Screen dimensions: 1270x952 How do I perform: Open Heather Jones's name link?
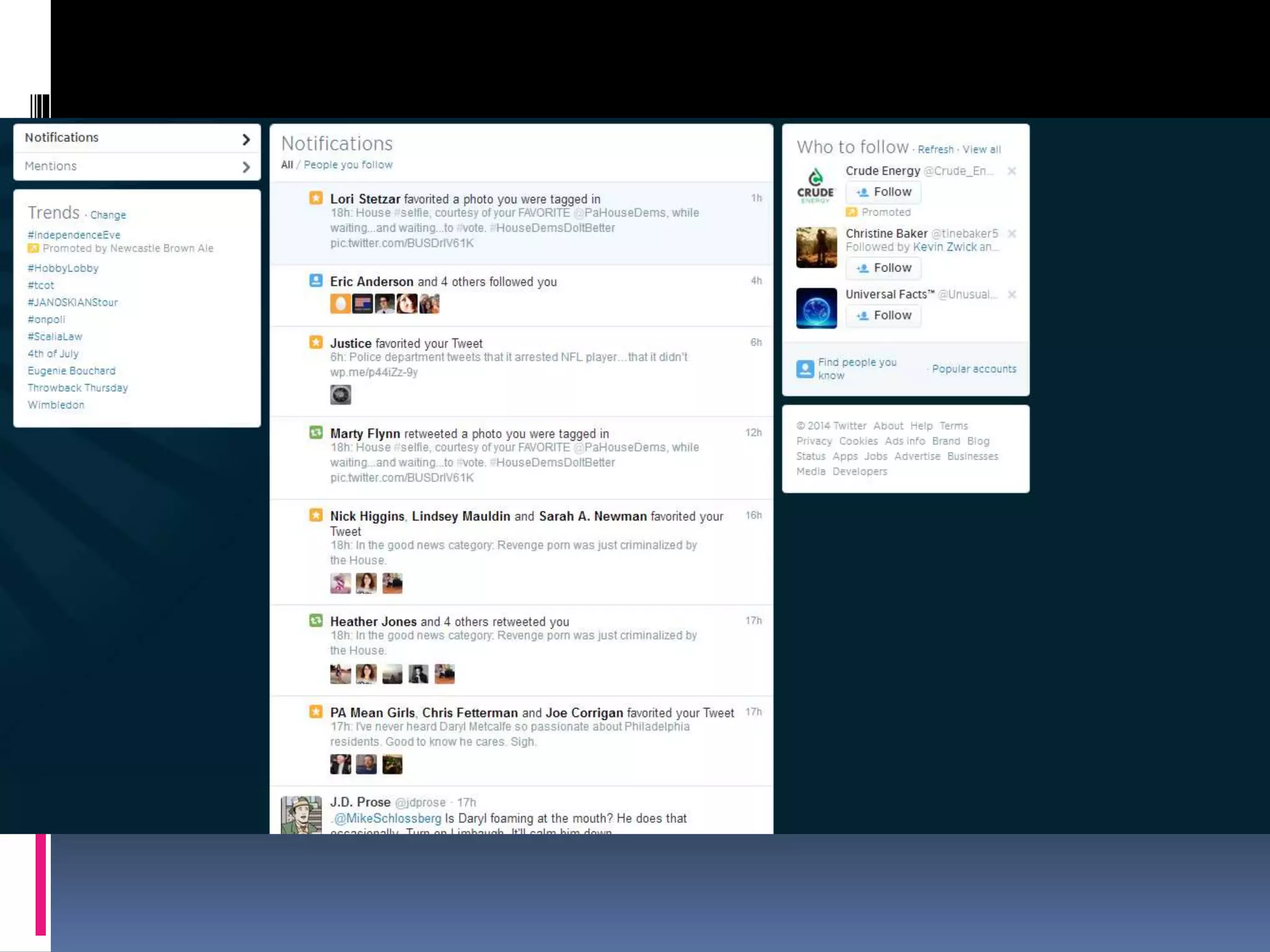[x=373, y=622]
